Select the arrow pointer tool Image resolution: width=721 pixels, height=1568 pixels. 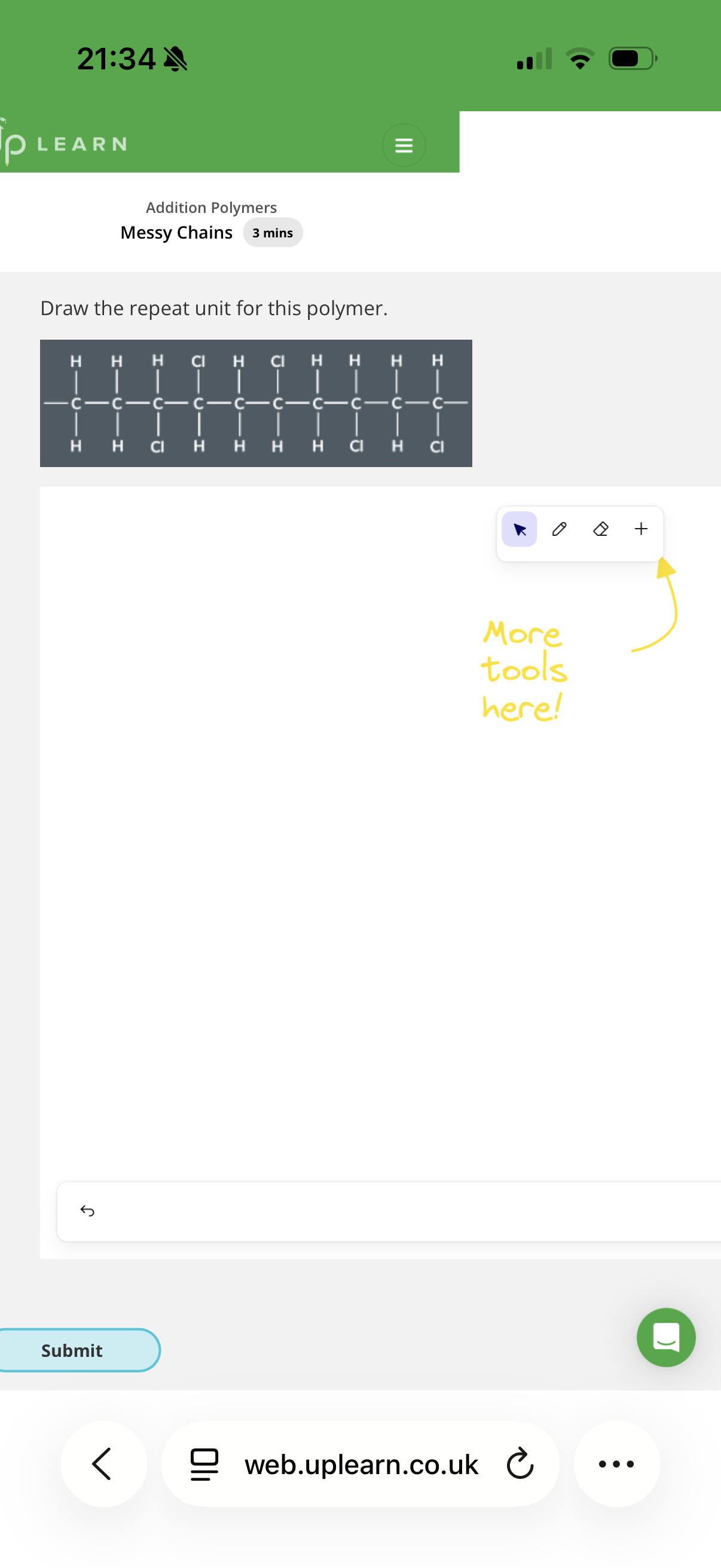coord(519,530)
